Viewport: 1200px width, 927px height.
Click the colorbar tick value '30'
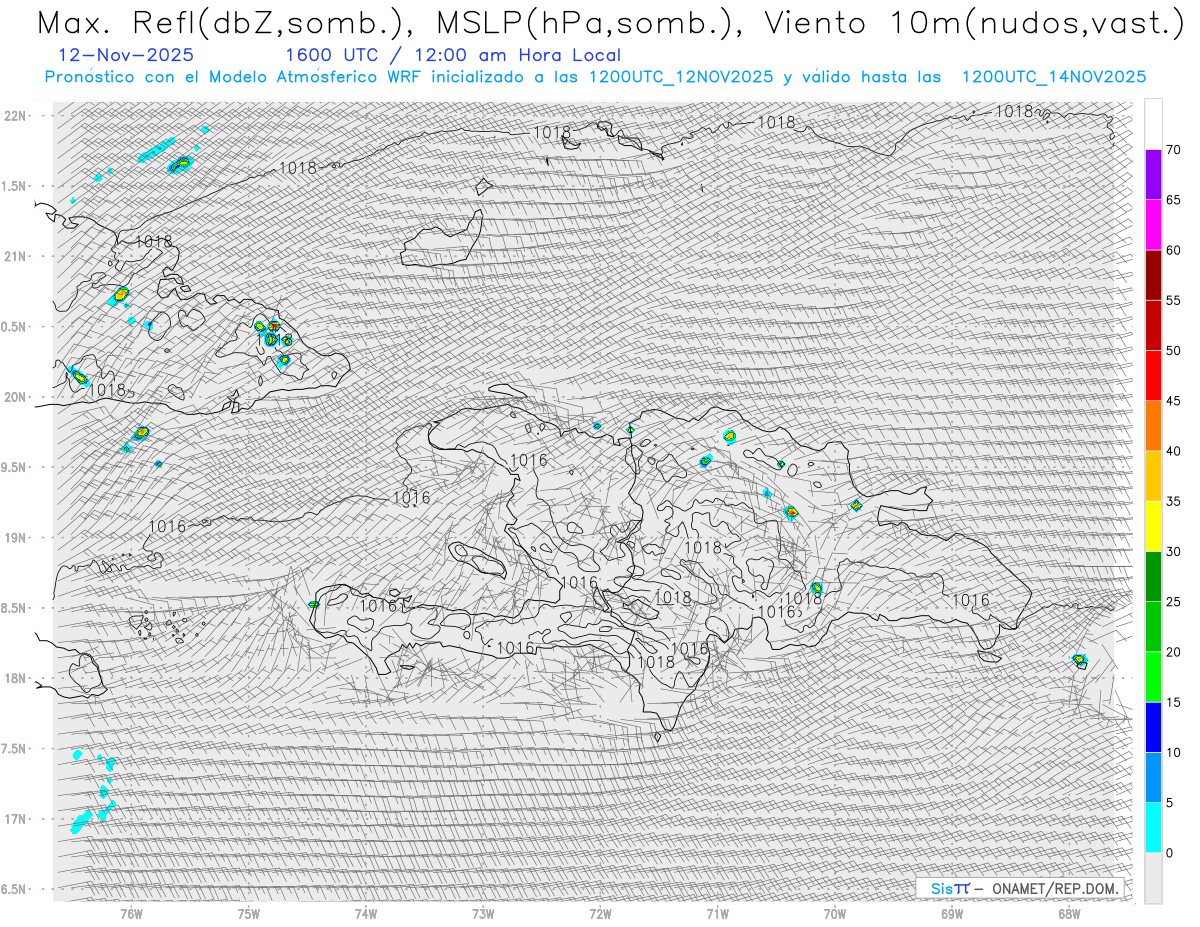1173,551
